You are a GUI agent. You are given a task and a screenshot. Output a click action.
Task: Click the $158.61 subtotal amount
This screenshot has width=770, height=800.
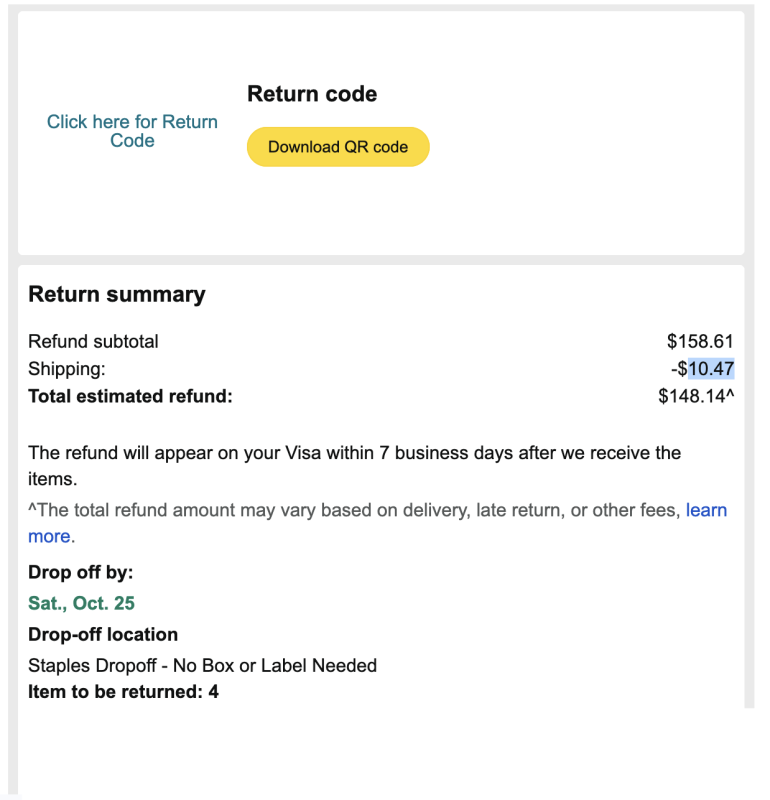(700, 341)
